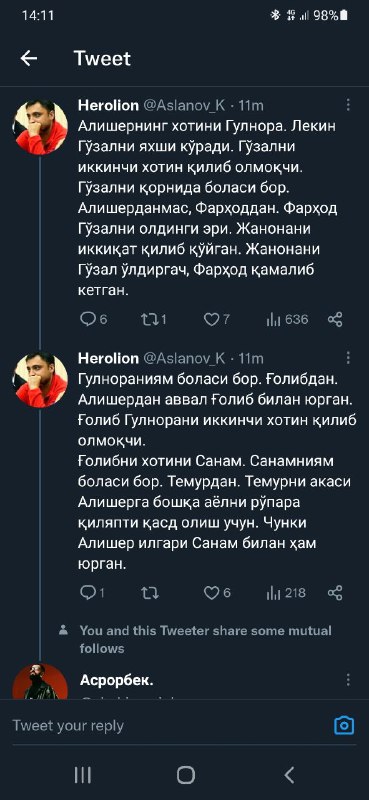Open replies on first tweet with 6 comments

tap(93, 319)
